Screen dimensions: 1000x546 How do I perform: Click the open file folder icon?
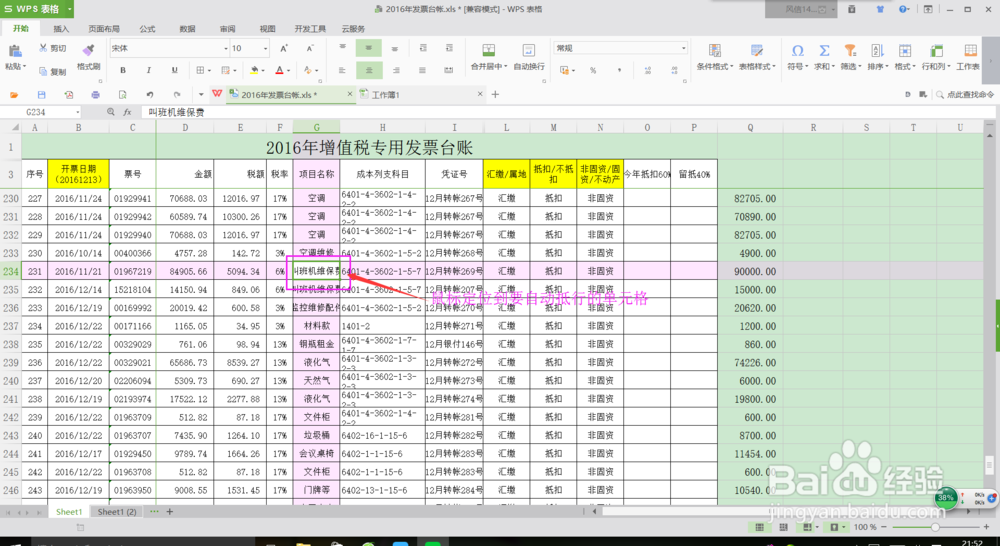15,95
